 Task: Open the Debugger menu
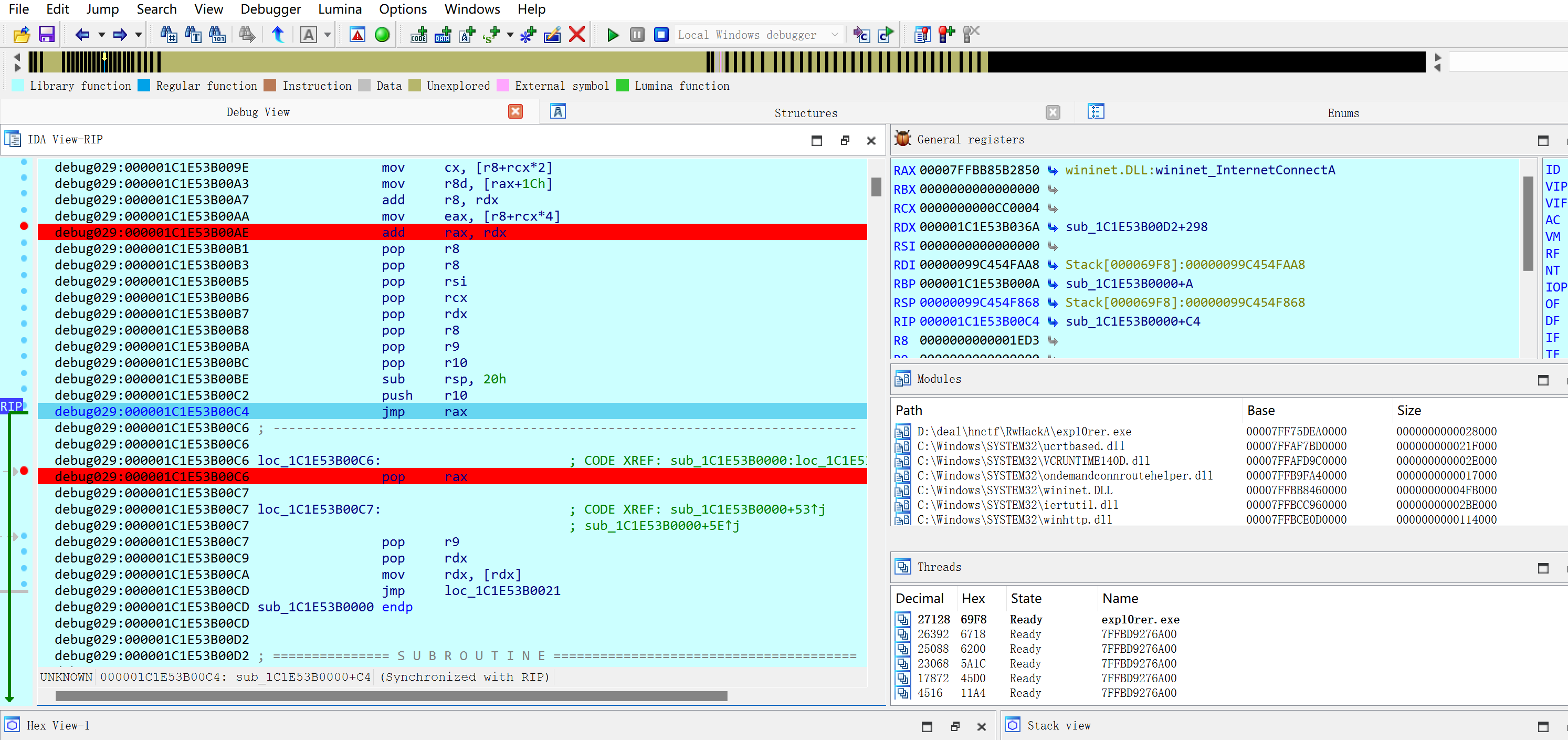tap(270, 9)
